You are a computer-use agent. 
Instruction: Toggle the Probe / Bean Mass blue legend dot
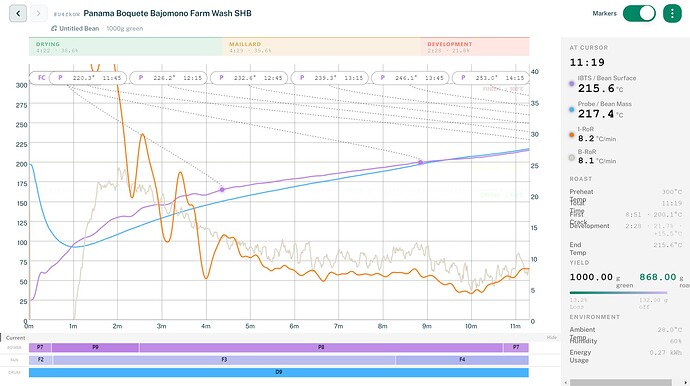(x=572, y=110)
